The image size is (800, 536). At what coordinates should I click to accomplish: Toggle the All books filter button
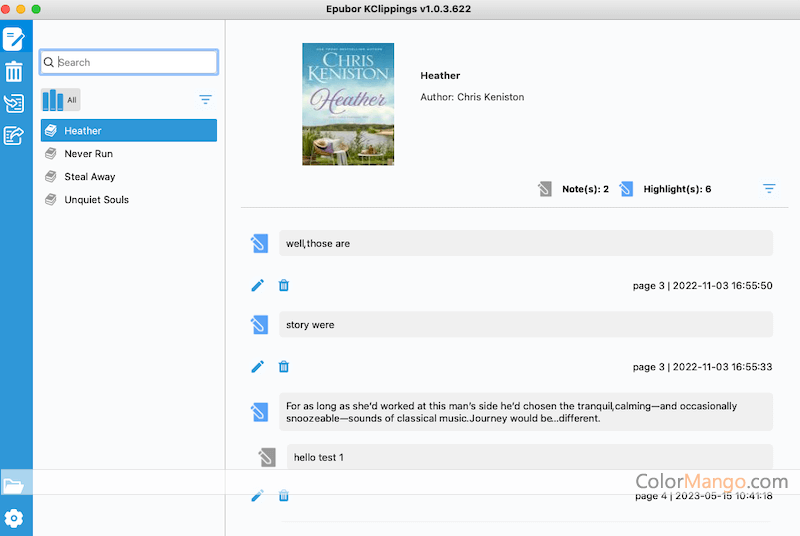coord(60,100)
